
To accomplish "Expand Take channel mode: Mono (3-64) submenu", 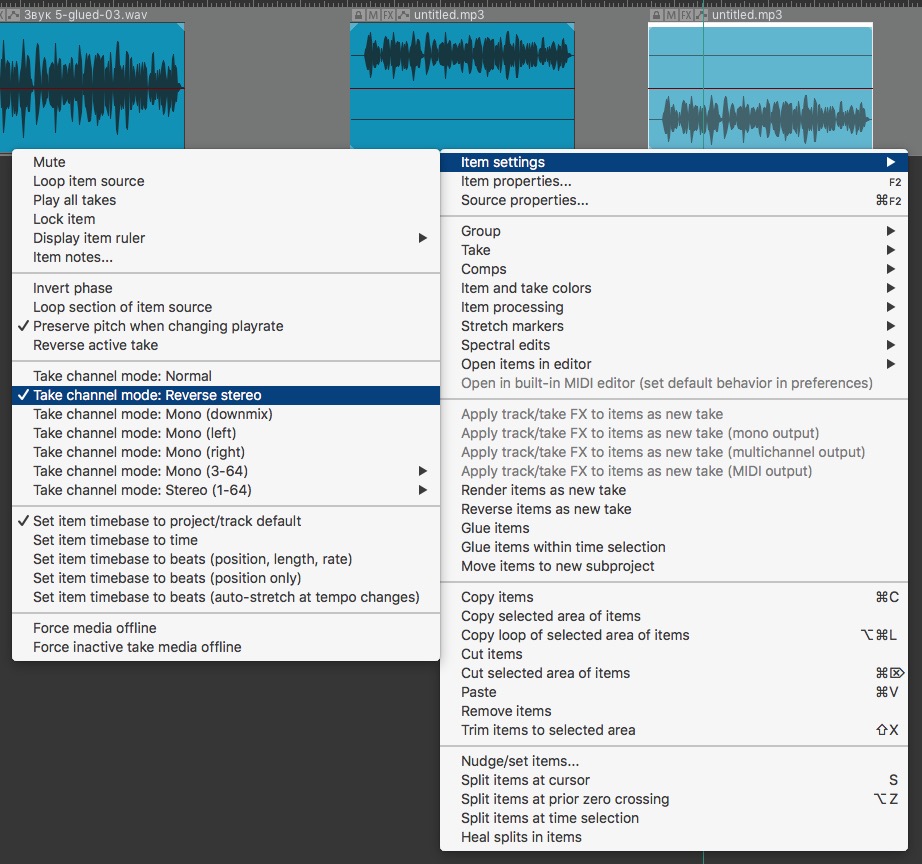I will tap(226, 471).
